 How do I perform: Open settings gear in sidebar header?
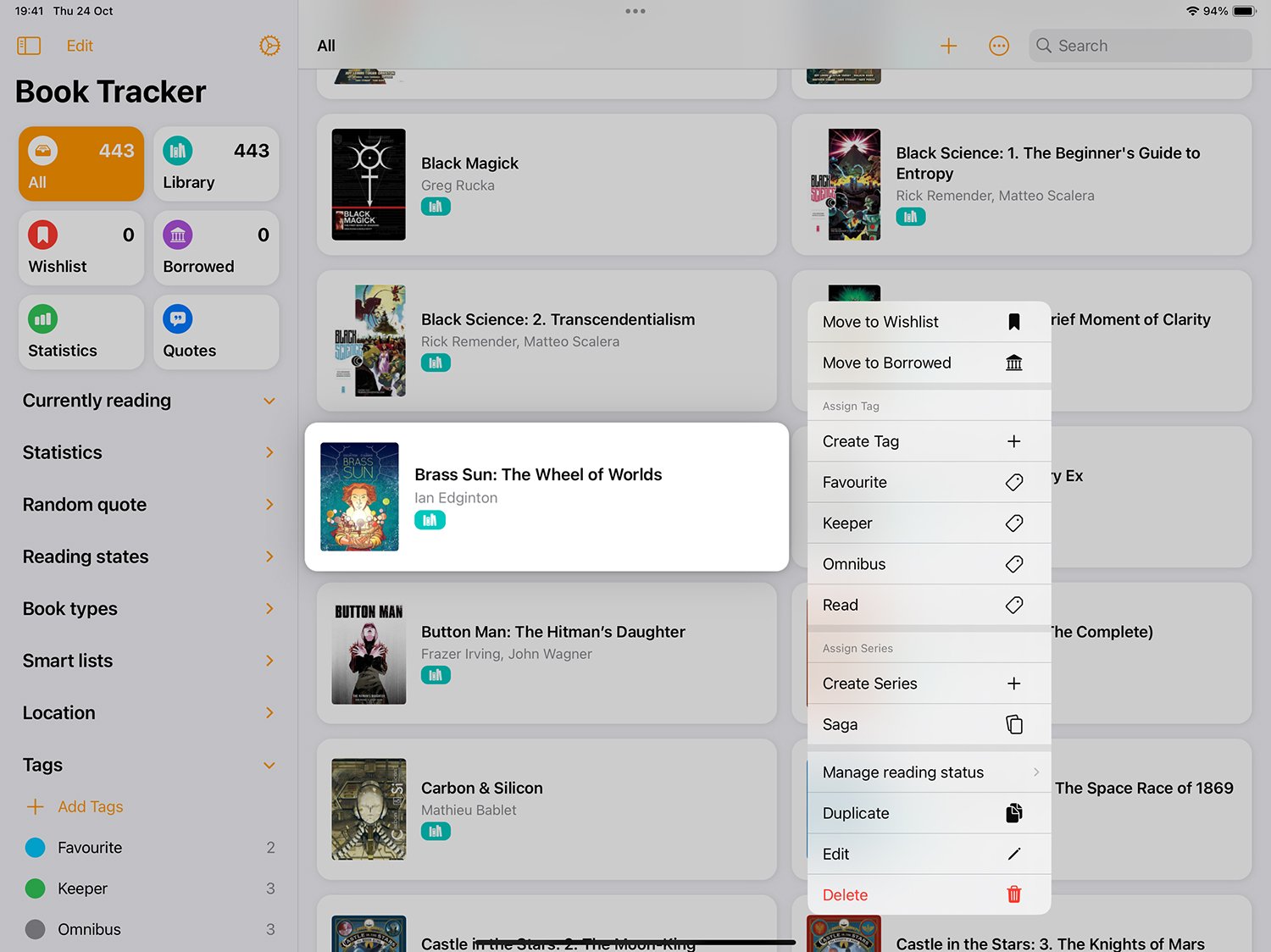pos(269,46)
